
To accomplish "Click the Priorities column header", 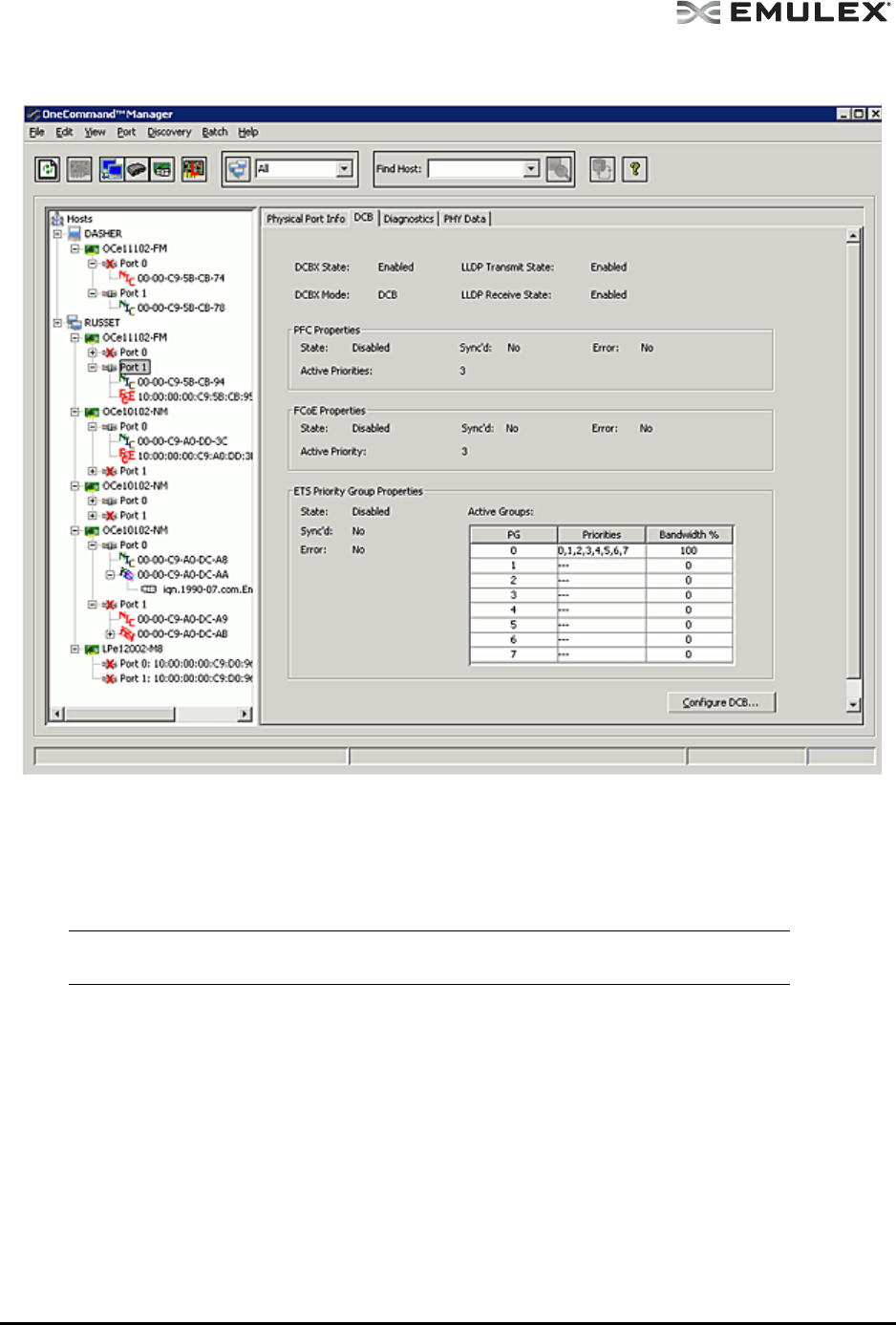I will click(x=601, y=535).
